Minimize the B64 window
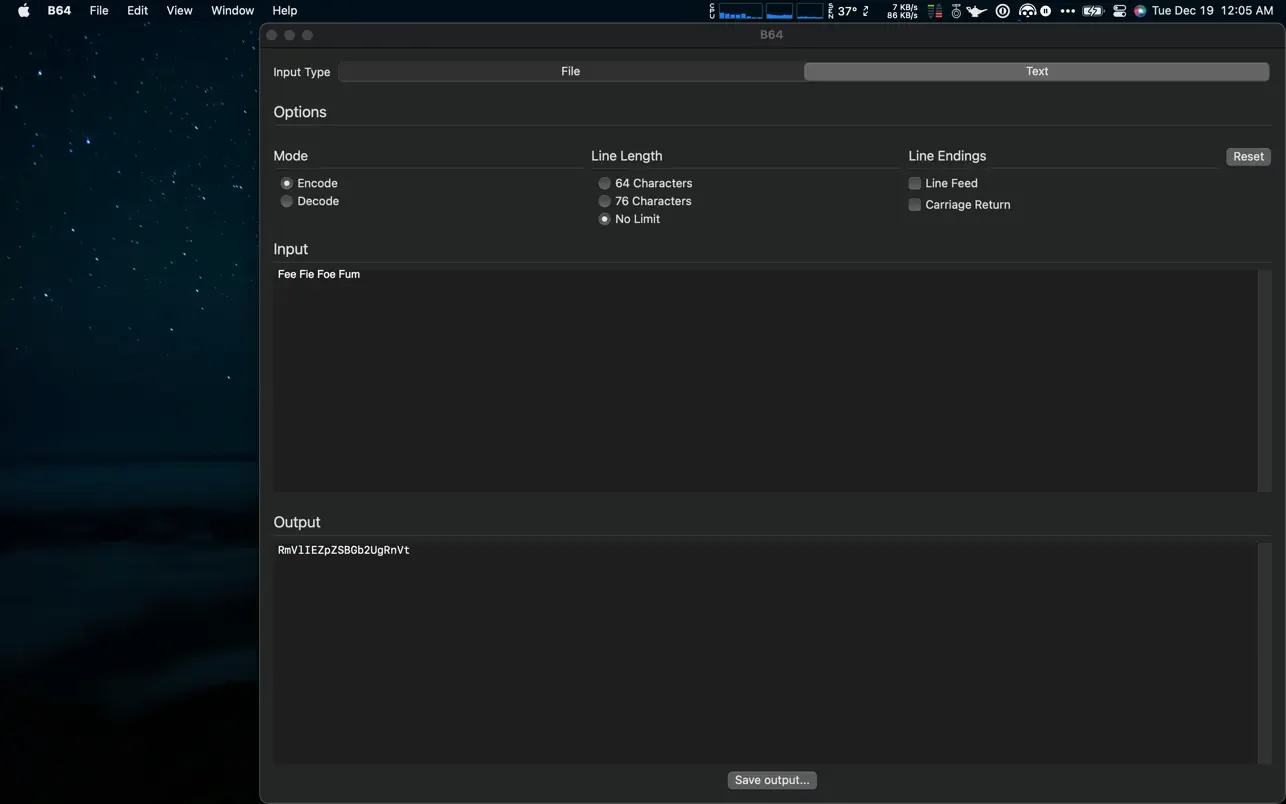Viewport: 1286px width, 804px height. 290,35
